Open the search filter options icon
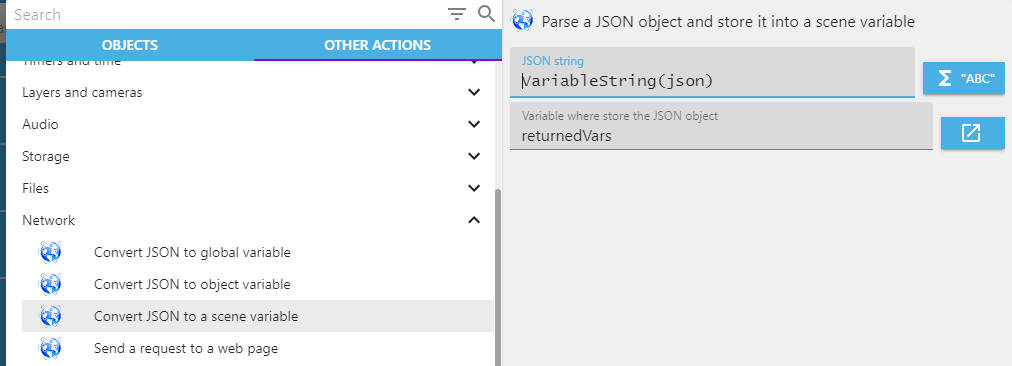 [x=457, y=14]
